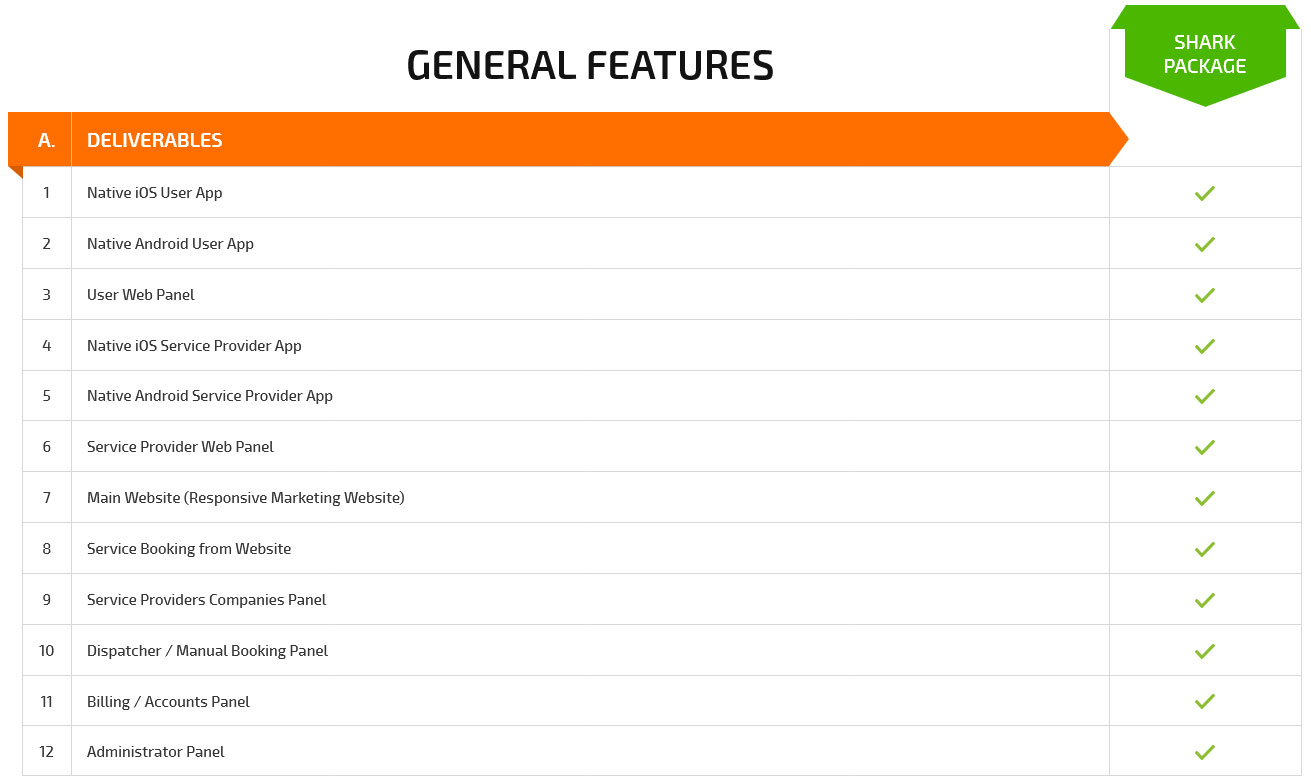
Task: Click the checkmark beside Native iOS Service Provider App
Action: pyautogui.click(x=1205, y=346)
